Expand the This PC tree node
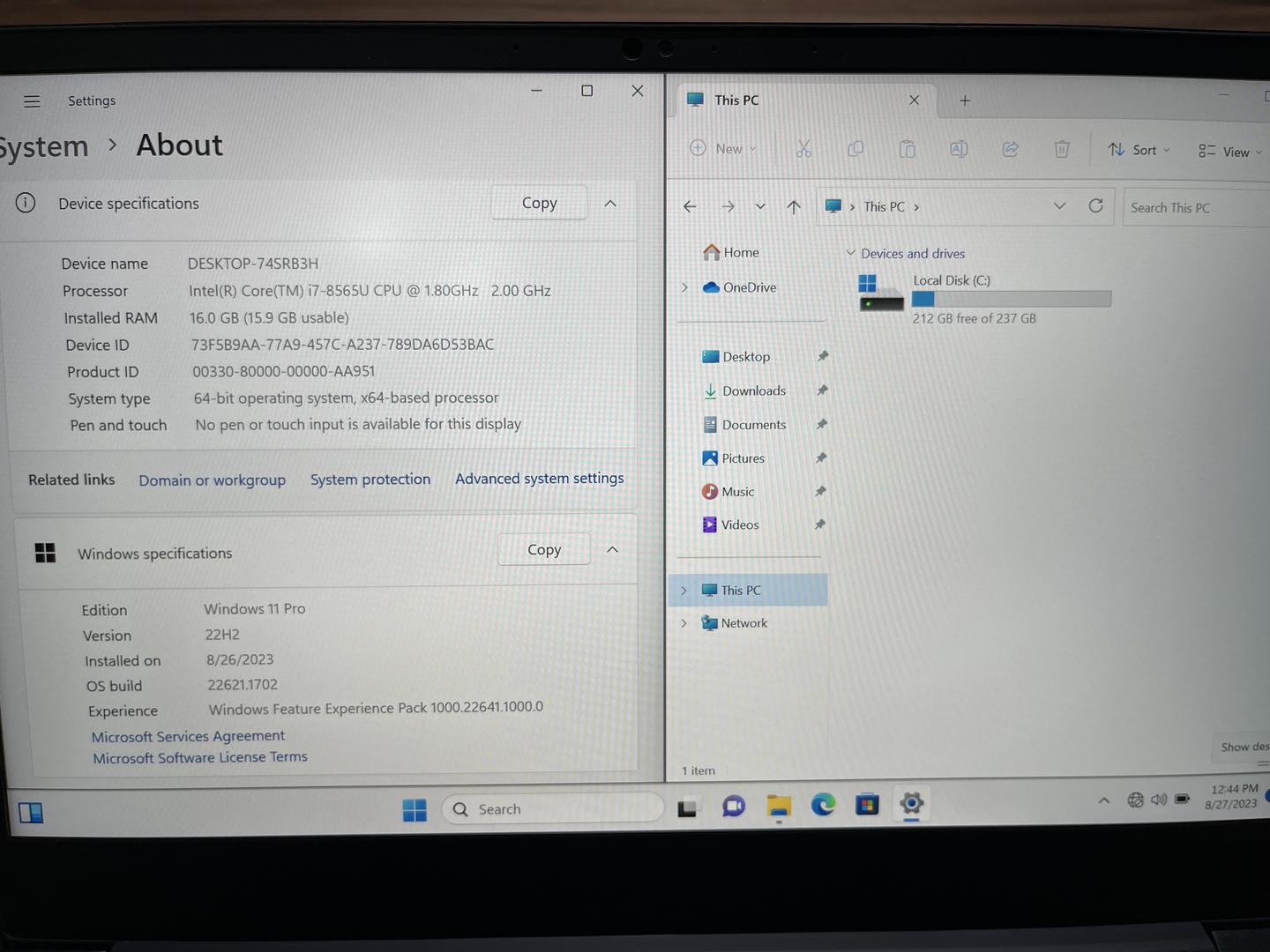This screenshot has height=952, width=1270. (x=684, y=590)
